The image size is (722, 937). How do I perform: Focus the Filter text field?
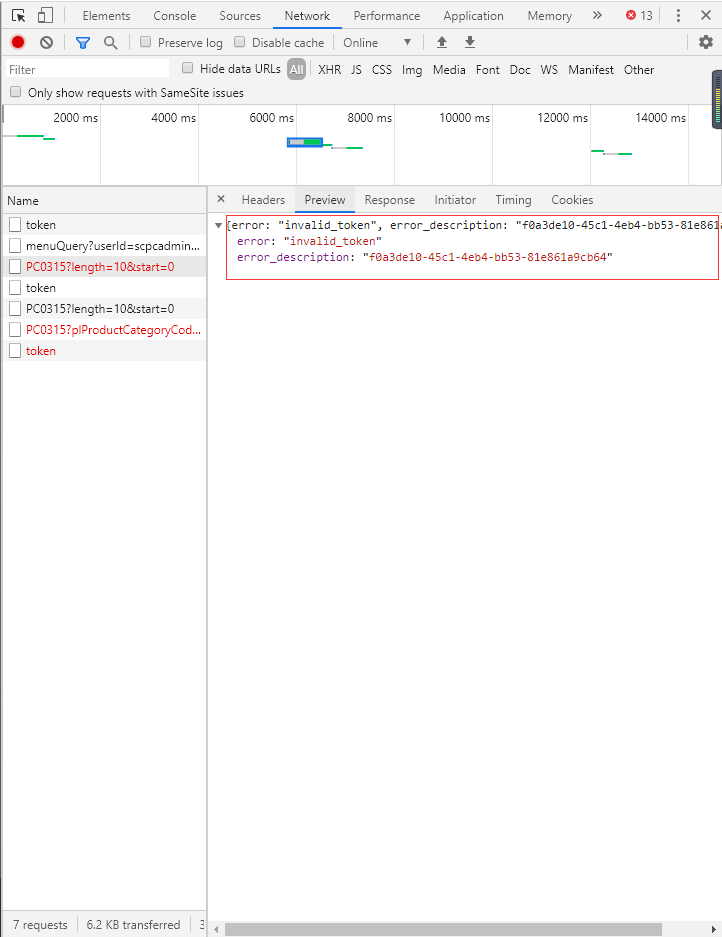87,69
